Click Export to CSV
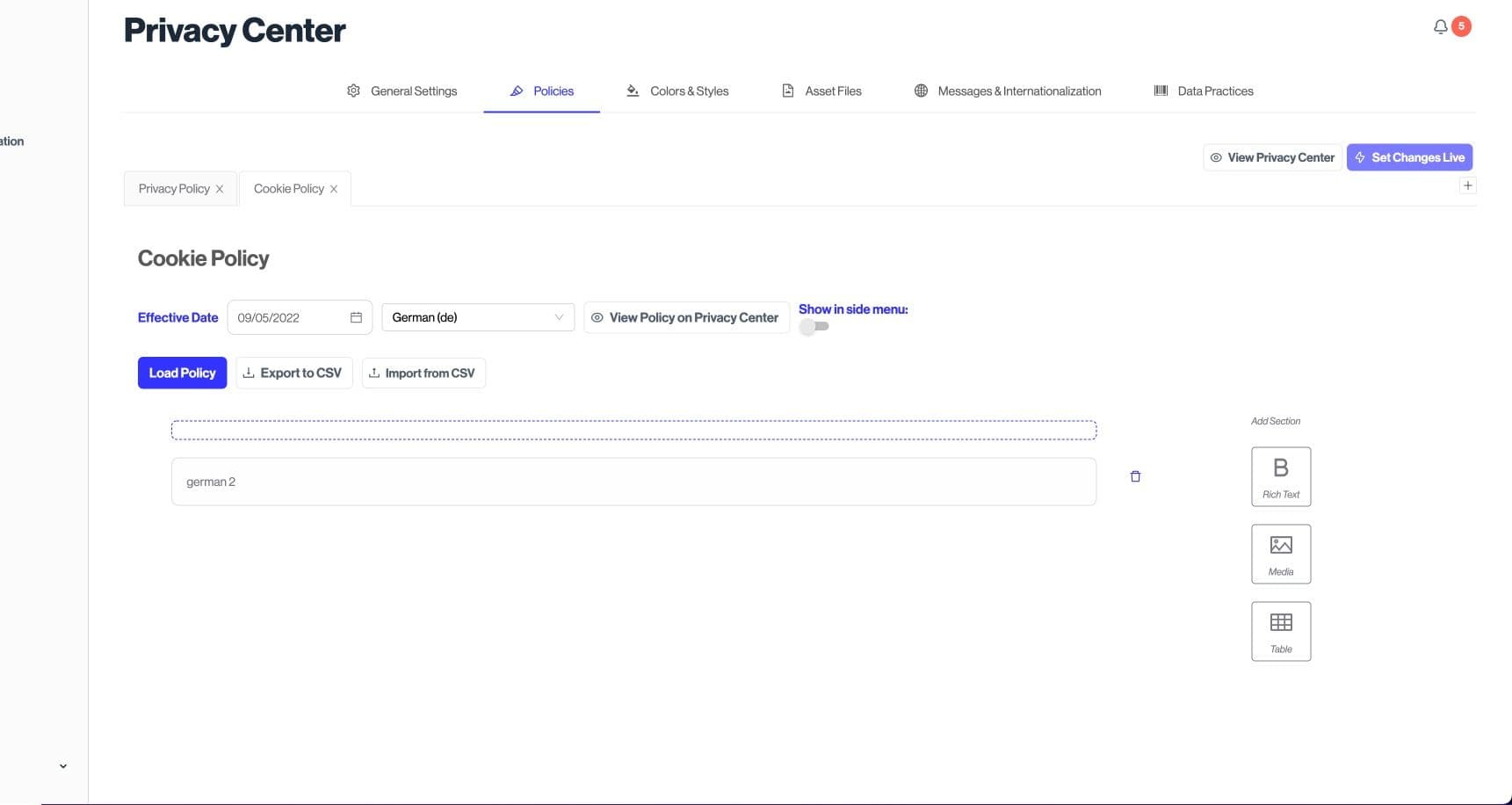 click(293, 373)
